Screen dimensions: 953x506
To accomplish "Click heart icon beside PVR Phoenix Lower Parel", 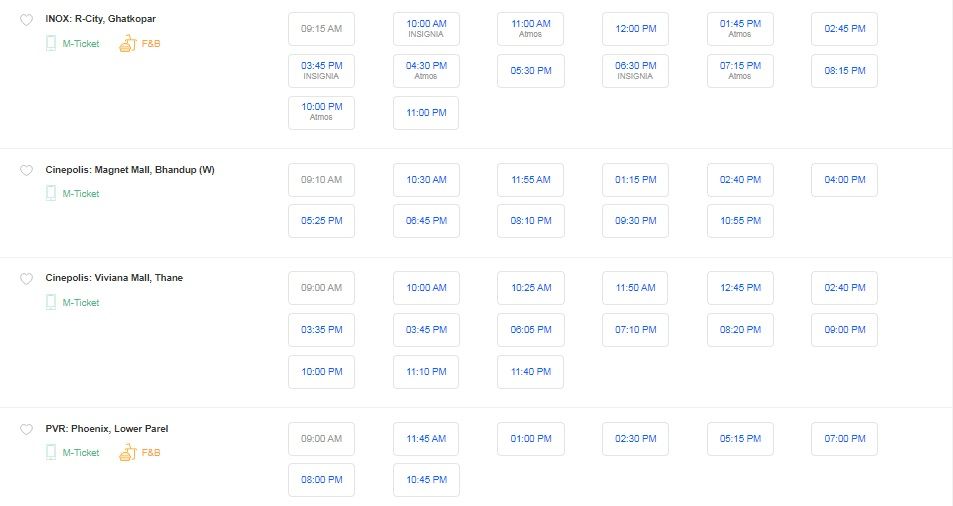I will click(x=26, y=429).
